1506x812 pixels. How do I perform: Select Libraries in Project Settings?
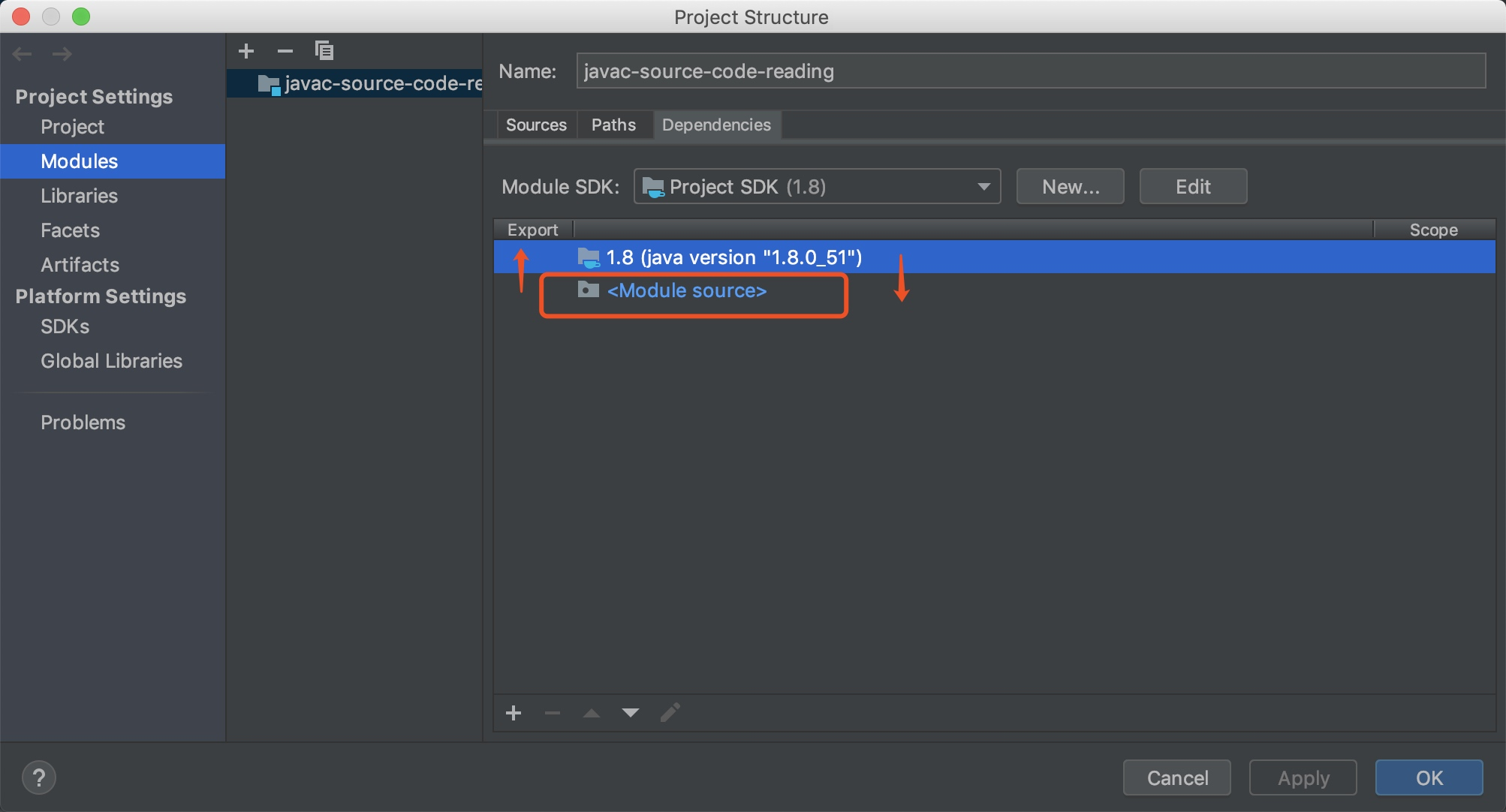[x=79, y=196]
